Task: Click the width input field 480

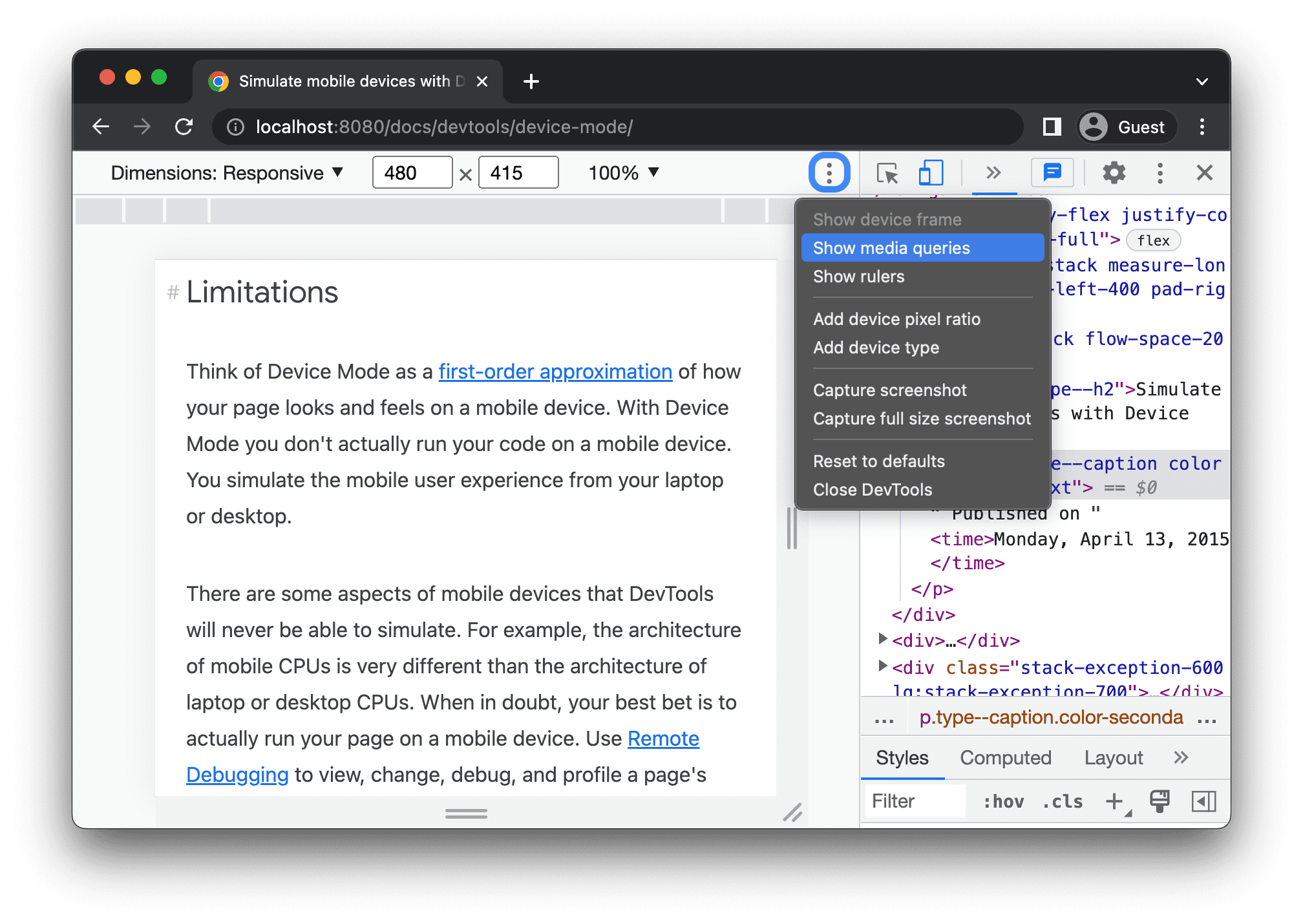Action: (409, 172)
